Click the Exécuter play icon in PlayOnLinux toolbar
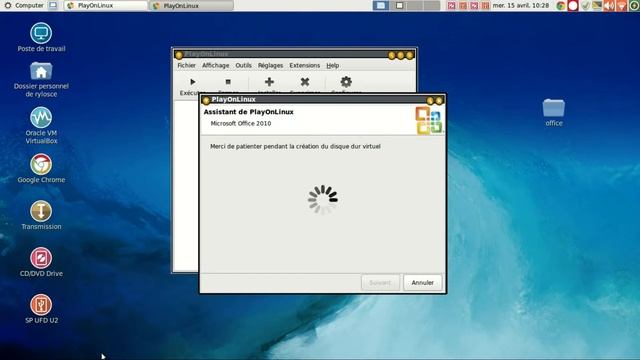The height and width of the screenshot is (360, 640). click(193, 82)
